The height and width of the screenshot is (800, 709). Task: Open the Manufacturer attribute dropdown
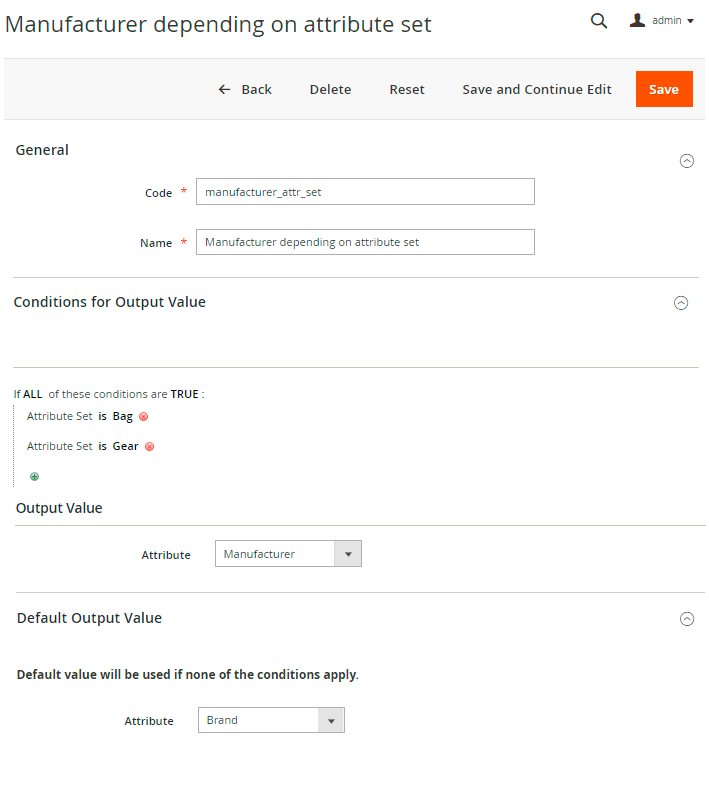coord(288,554)
